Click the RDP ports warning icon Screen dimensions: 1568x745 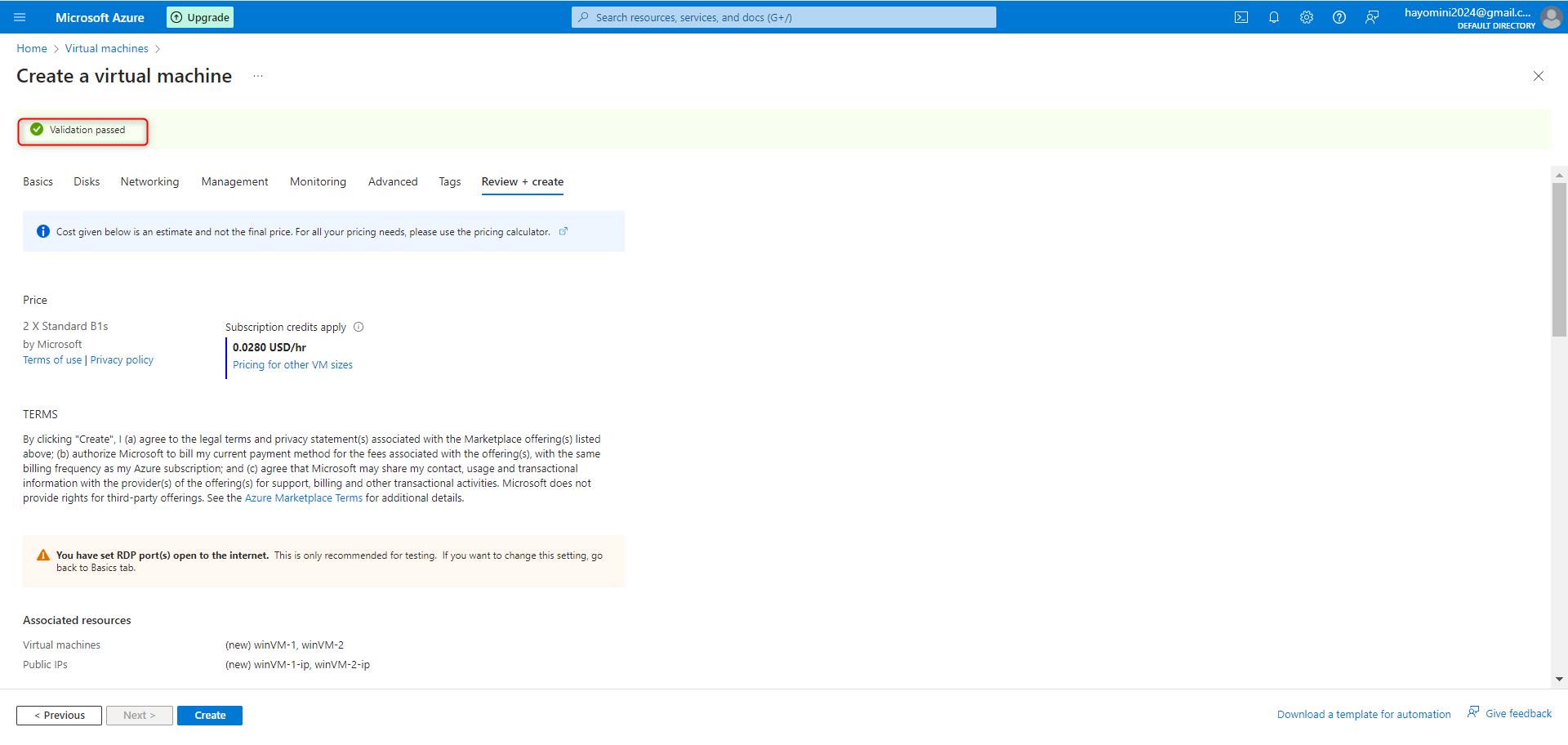coord(43,555)
